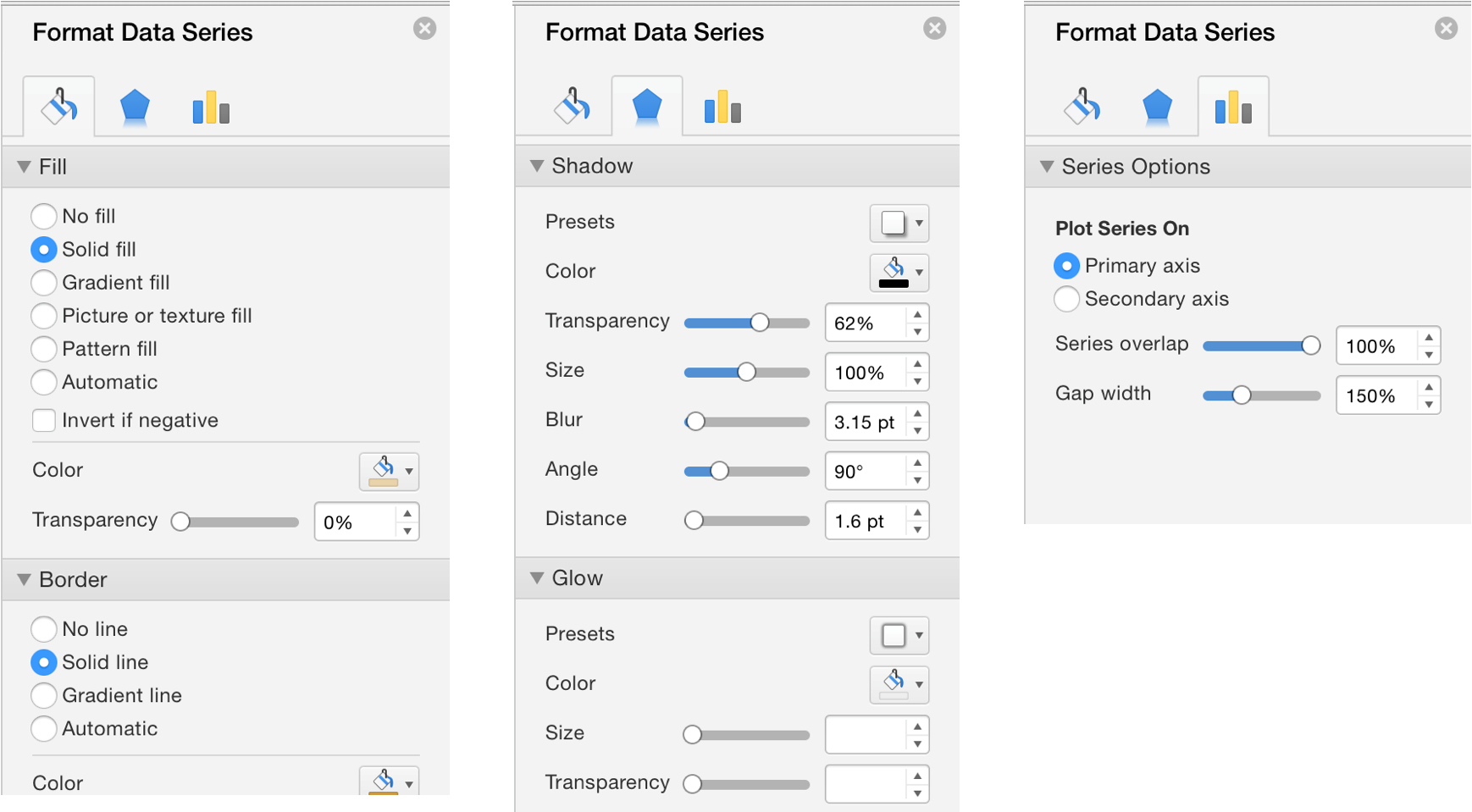Enable the Gradient fill option
Screen dimensions: 1472x812
(x=43, y=282)
